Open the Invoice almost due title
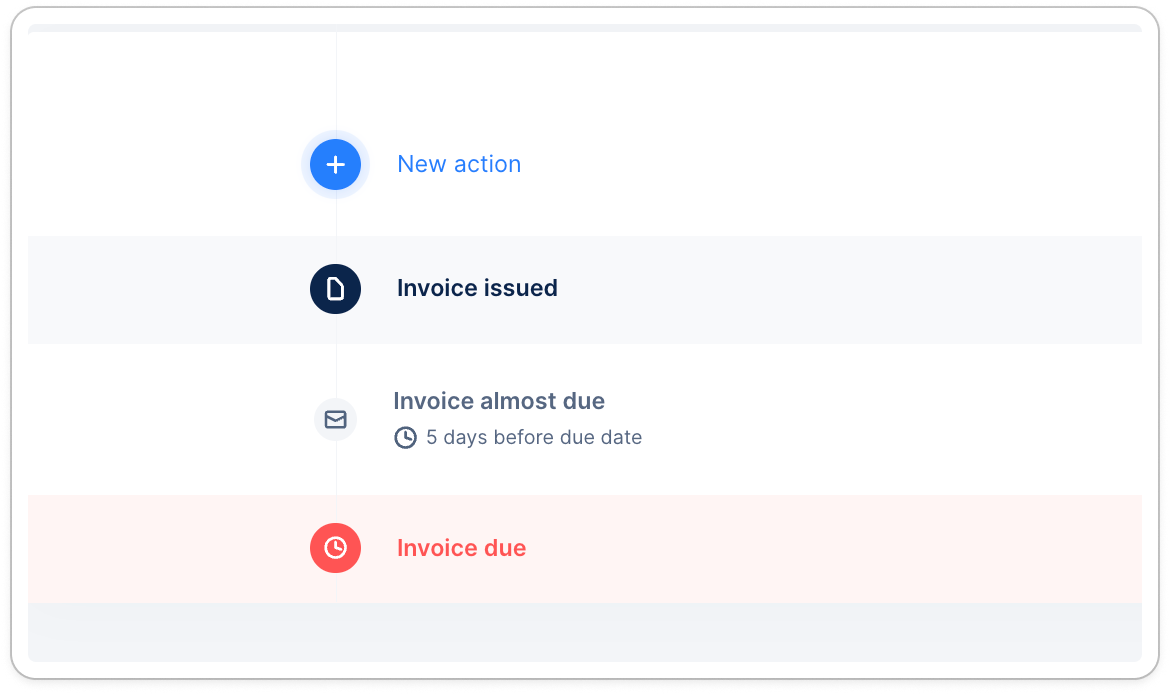Viewport: 1170px width, 694px height. tap(499, 402)
